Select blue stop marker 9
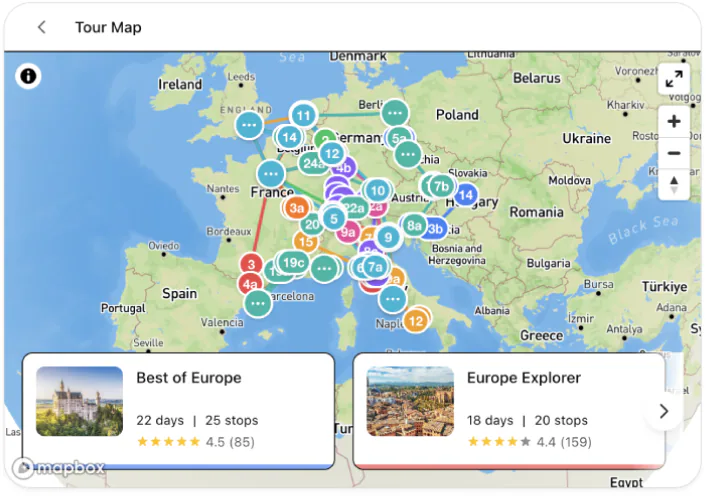Screen dimensions: 706x496 click(388, 237)
